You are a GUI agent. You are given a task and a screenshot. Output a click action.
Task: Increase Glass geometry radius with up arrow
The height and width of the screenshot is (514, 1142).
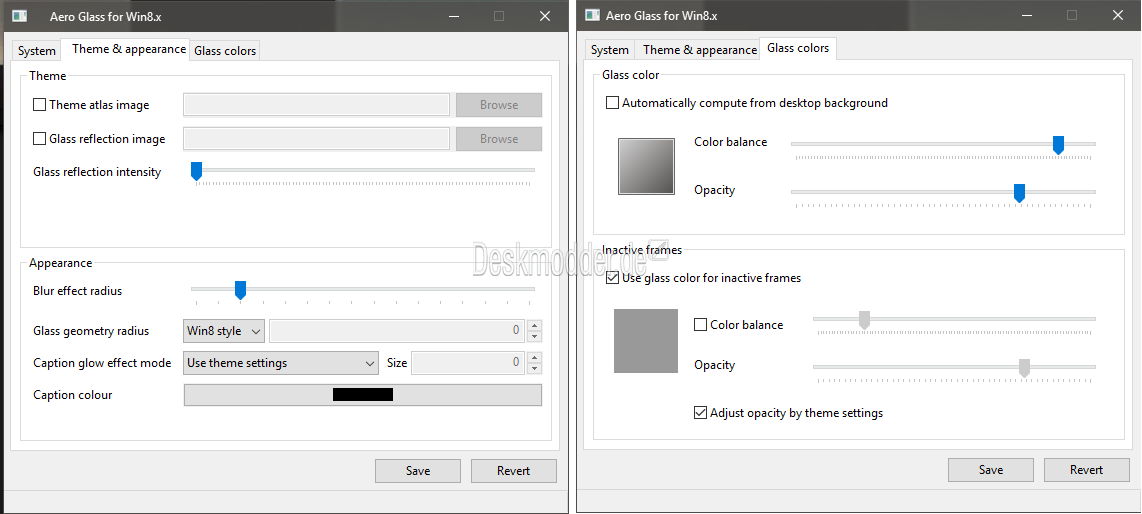(535, 325)
